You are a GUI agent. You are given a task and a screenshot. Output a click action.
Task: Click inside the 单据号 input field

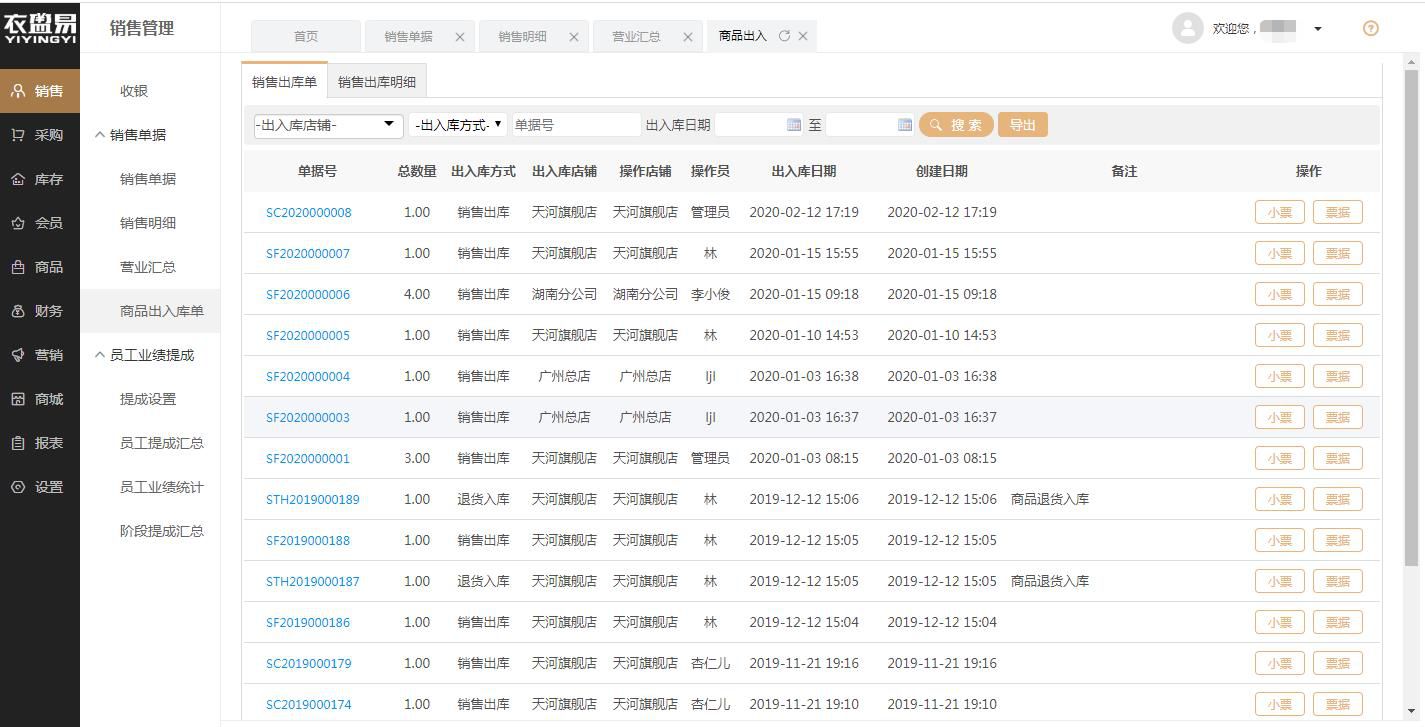(577, 124)
